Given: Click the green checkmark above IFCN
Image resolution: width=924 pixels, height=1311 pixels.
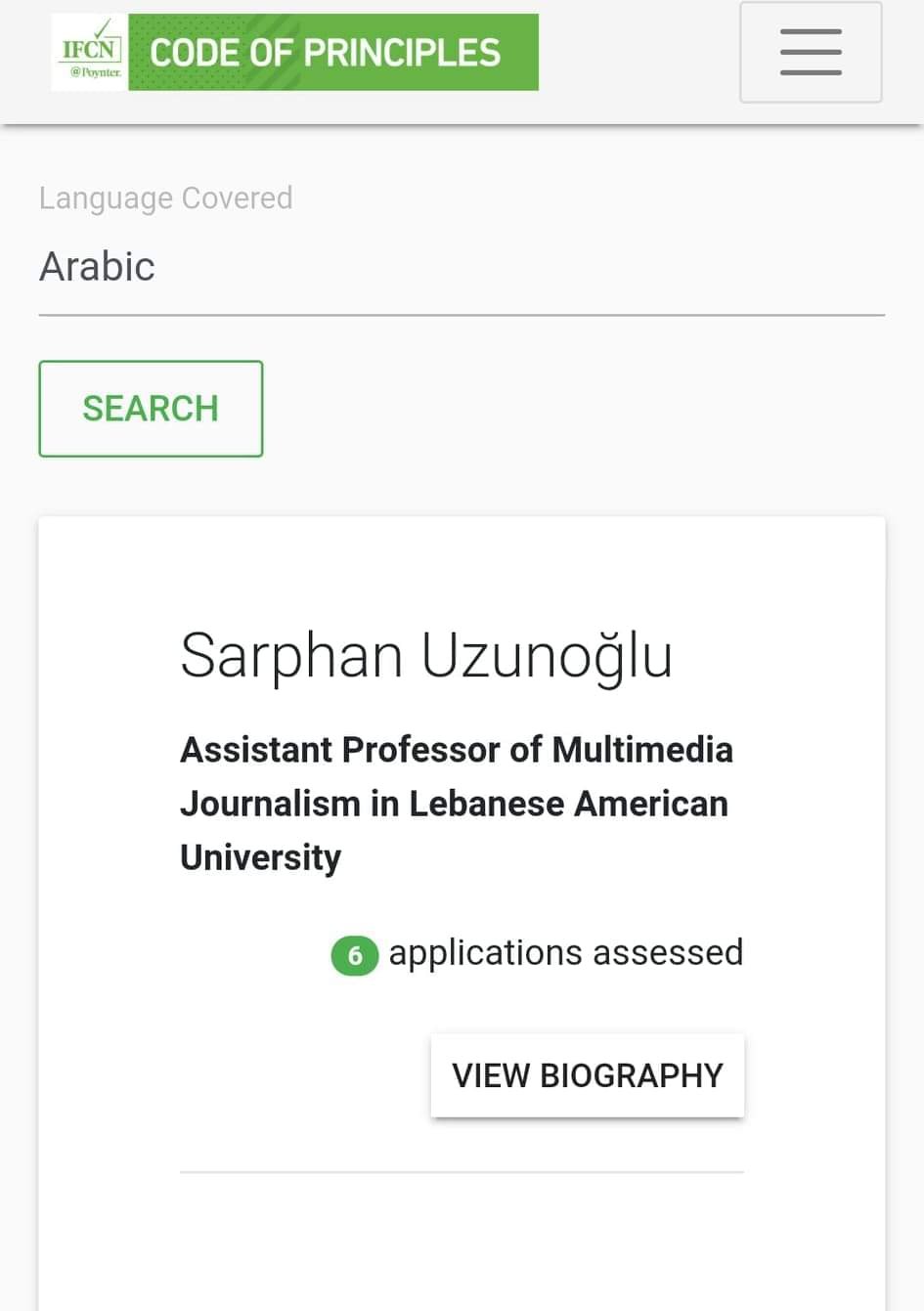Looking at the screenshot, I should (102, 27).
